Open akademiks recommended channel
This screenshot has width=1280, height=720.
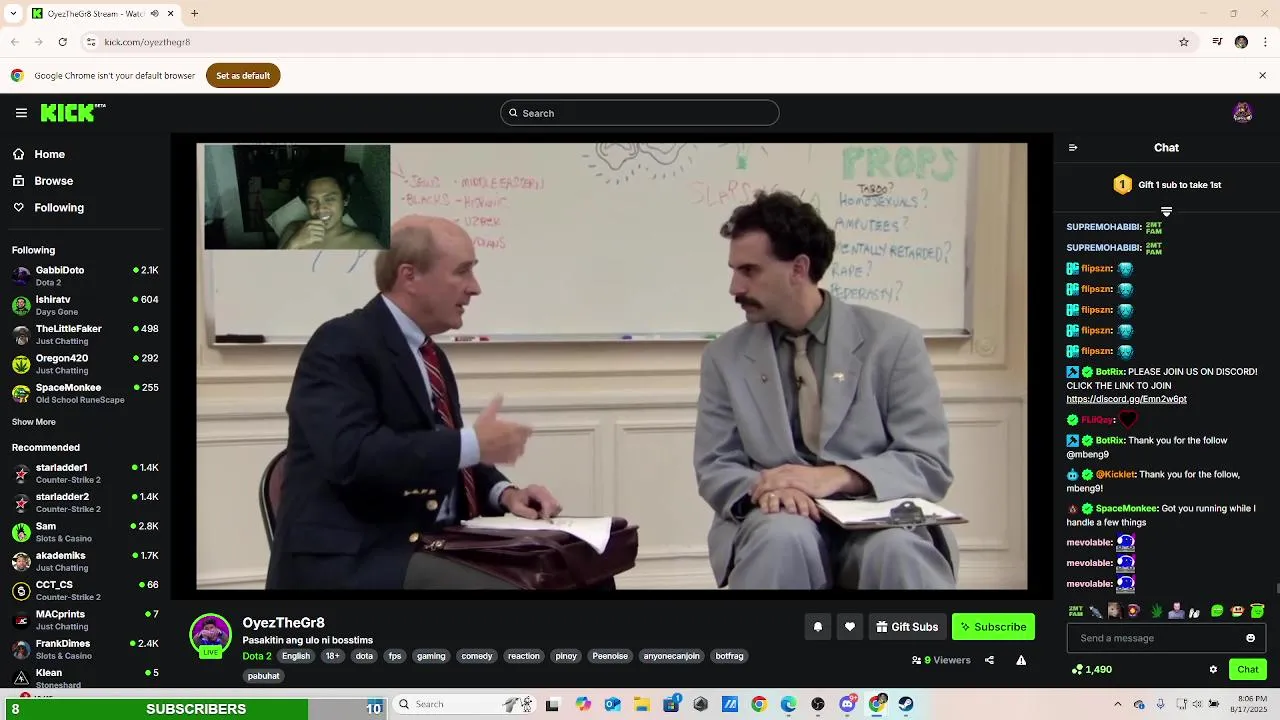[x=85, y=561]
